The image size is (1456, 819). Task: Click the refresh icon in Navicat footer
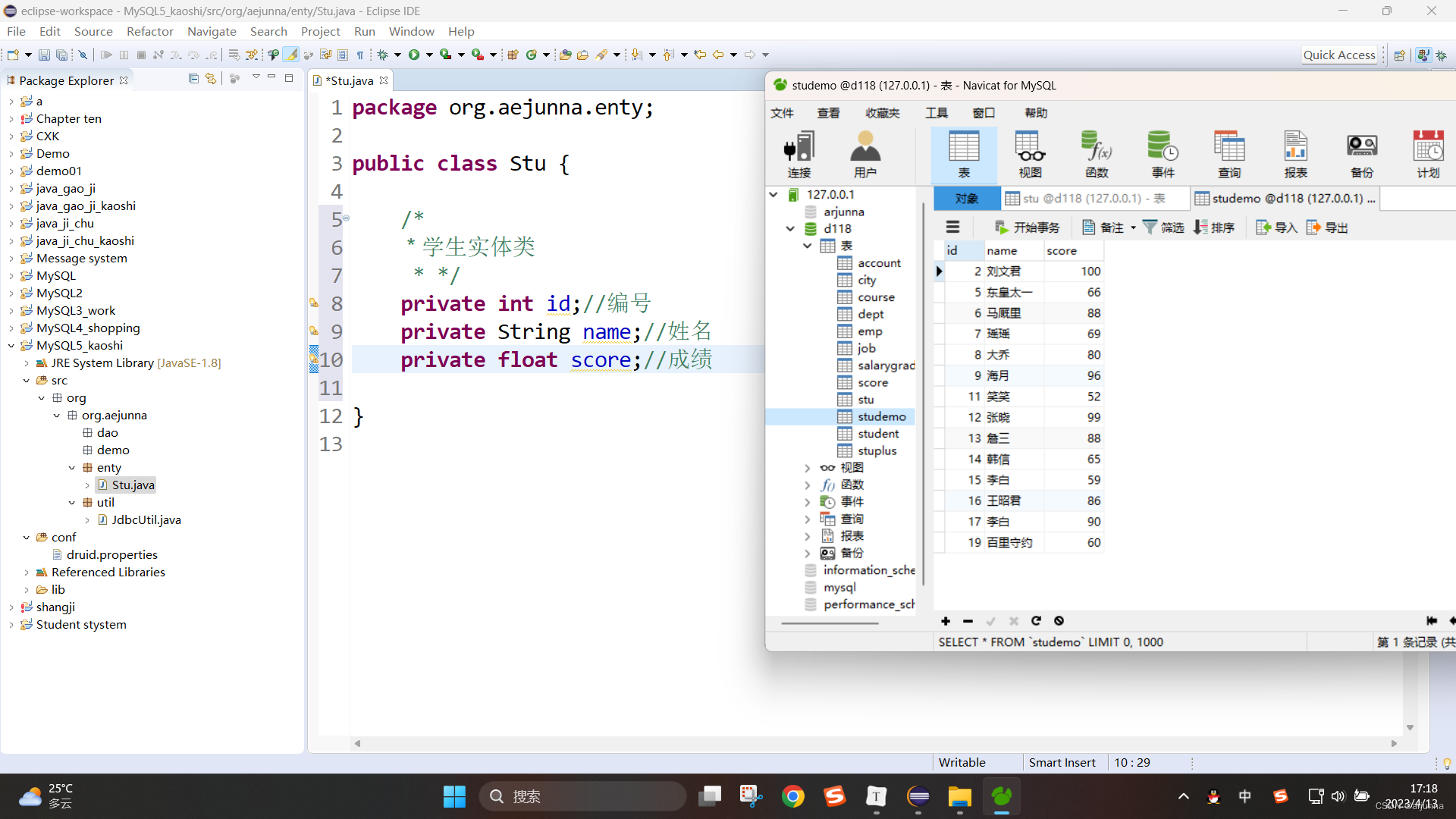1036,621
